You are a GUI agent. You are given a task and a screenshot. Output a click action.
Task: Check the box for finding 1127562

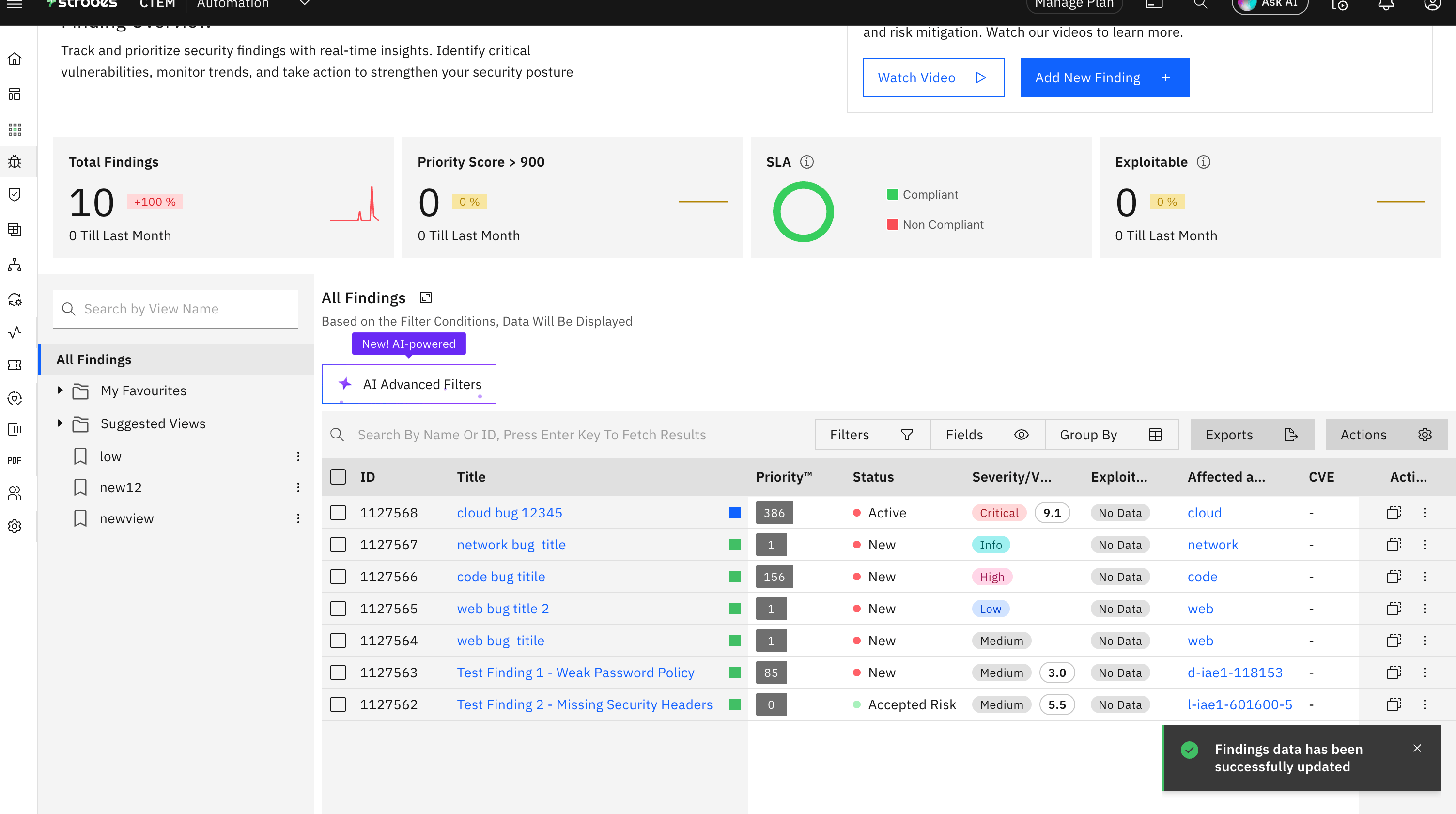338,704
